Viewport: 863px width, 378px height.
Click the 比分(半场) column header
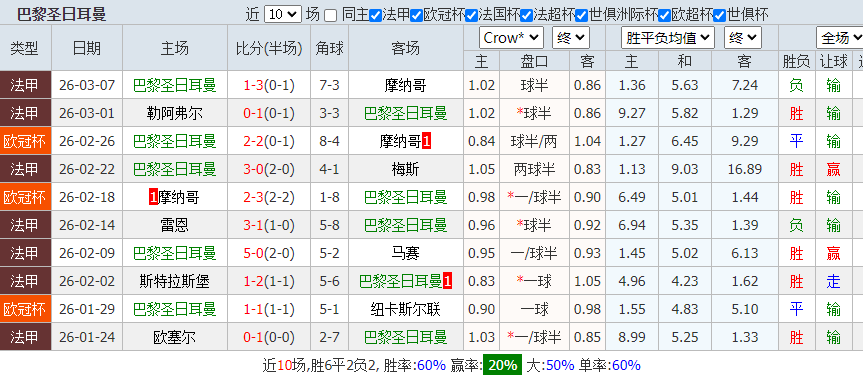[269, 48]
